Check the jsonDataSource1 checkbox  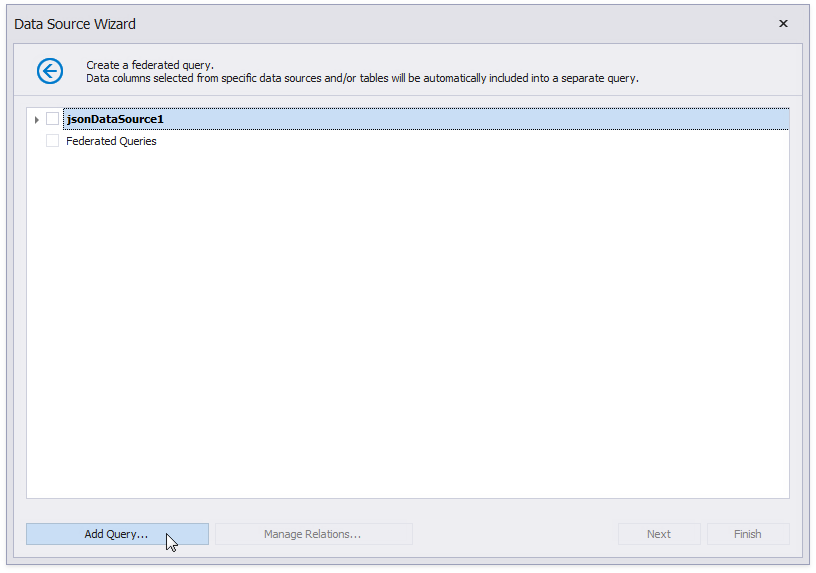53,119
